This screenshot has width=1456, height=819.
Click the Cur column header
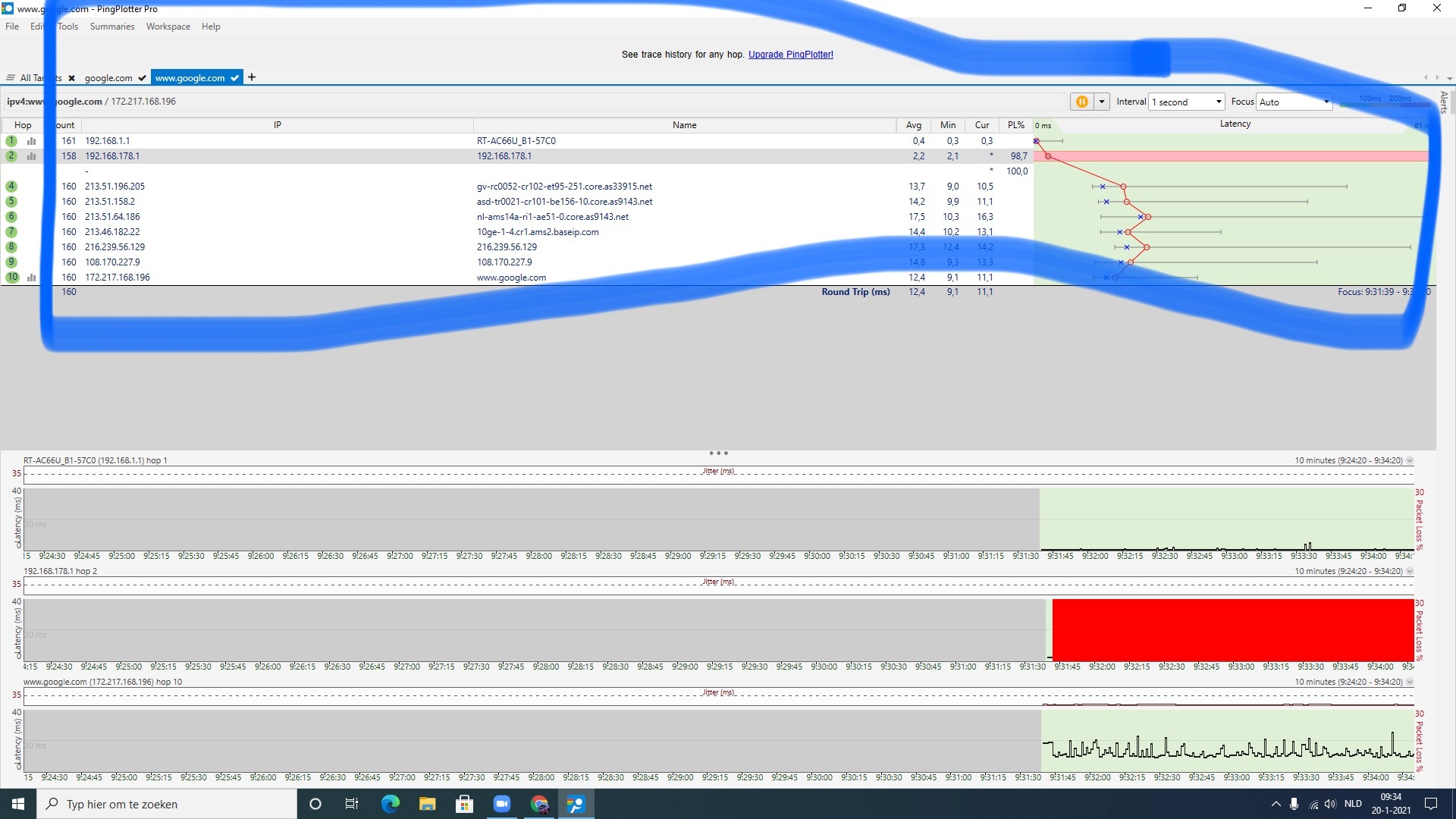click(982, 125)
